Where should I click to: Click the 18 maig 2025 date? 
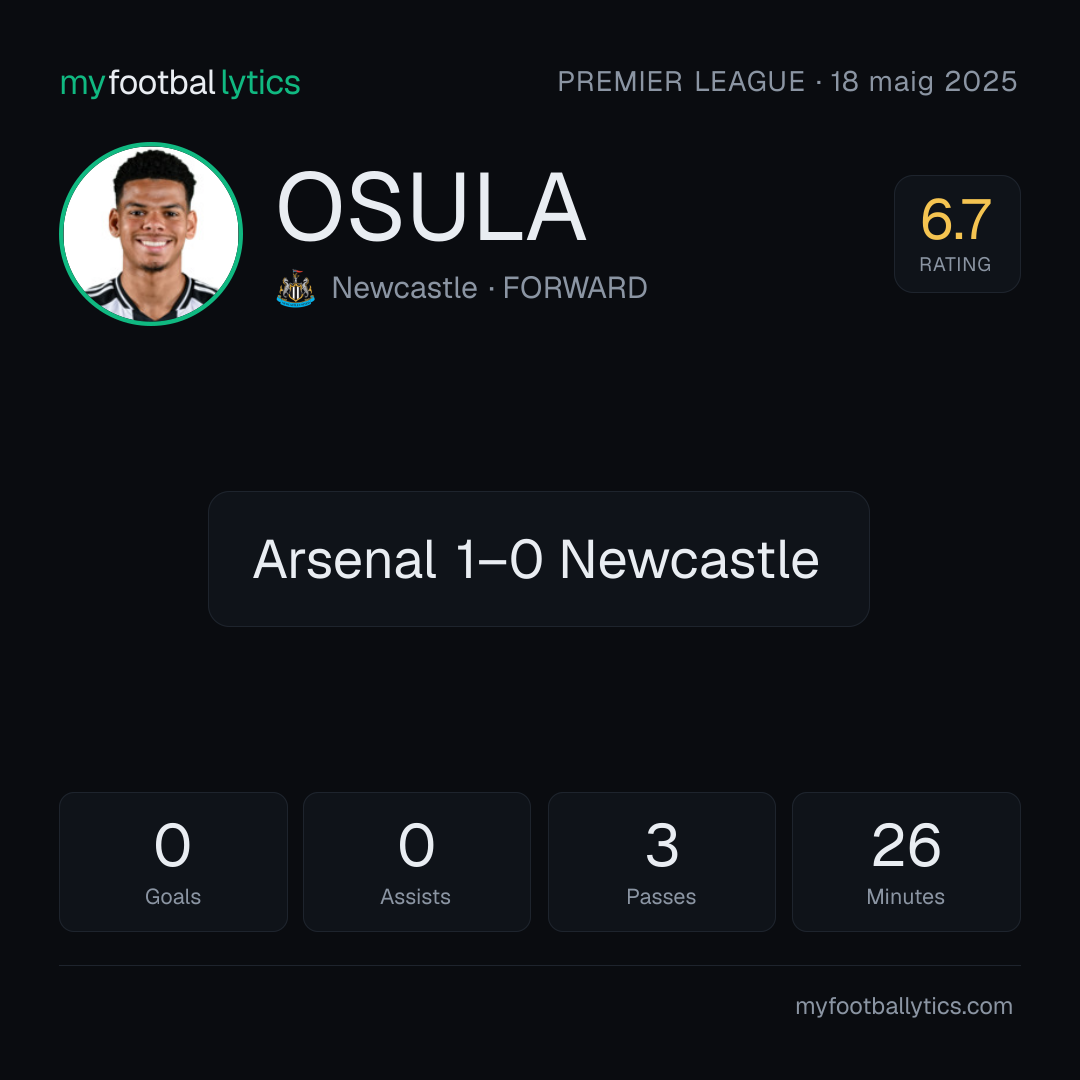click(924, 81)
